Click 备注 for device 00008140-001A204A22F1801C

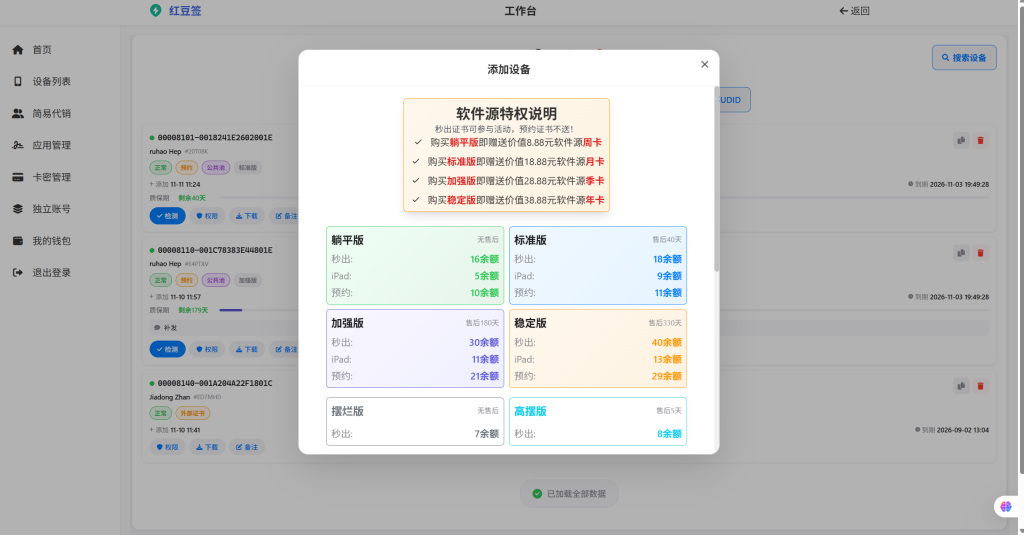(247, 447)
